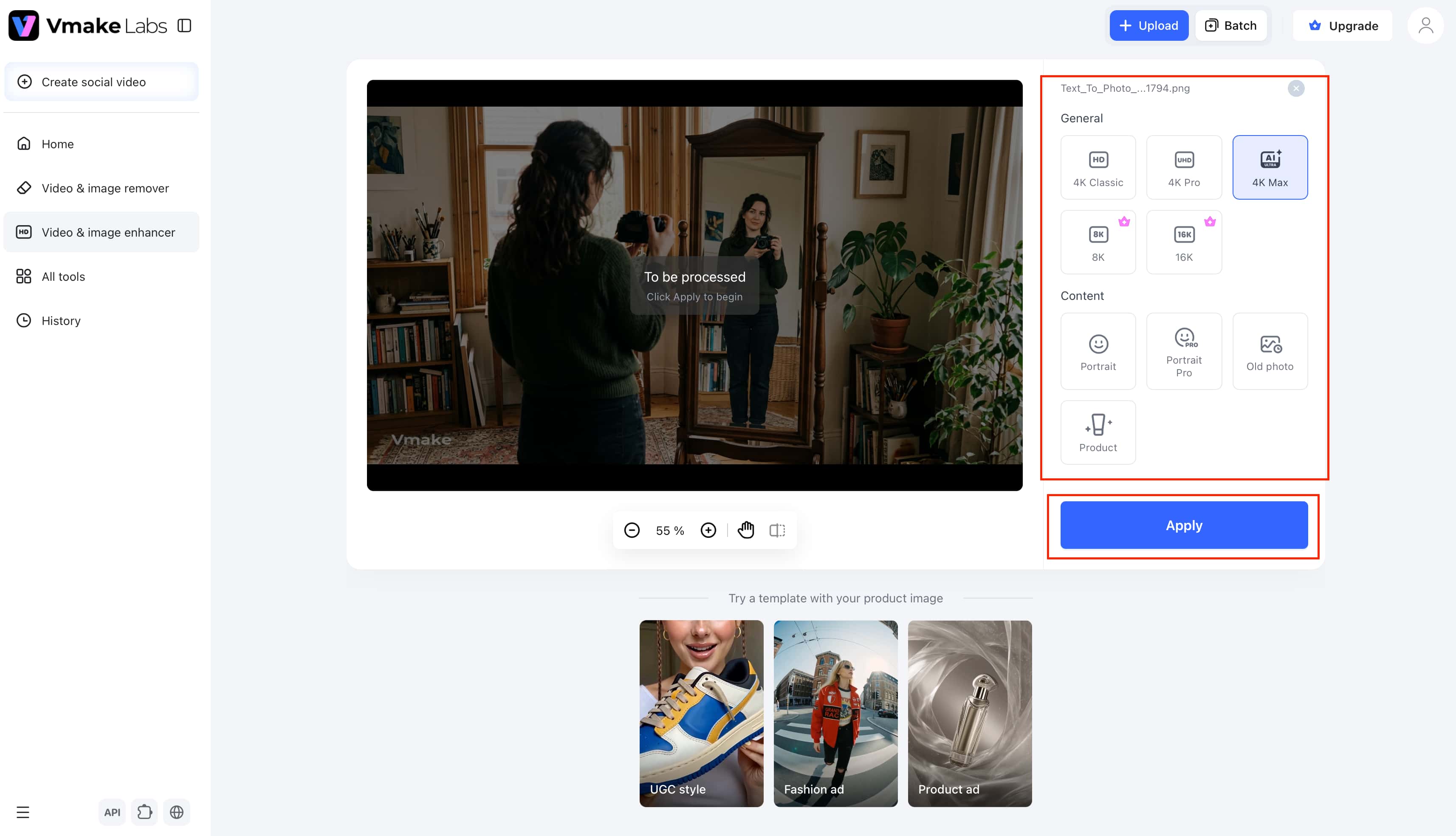Select the 4K Classic option
1456x836 pixels.
pyautogui.click(x=1098, y=167)
